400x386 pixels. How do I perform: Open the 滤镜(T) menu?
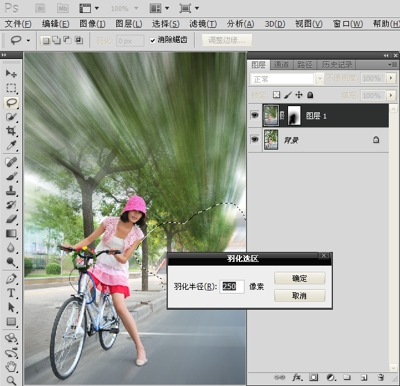[x=203, y=24]
